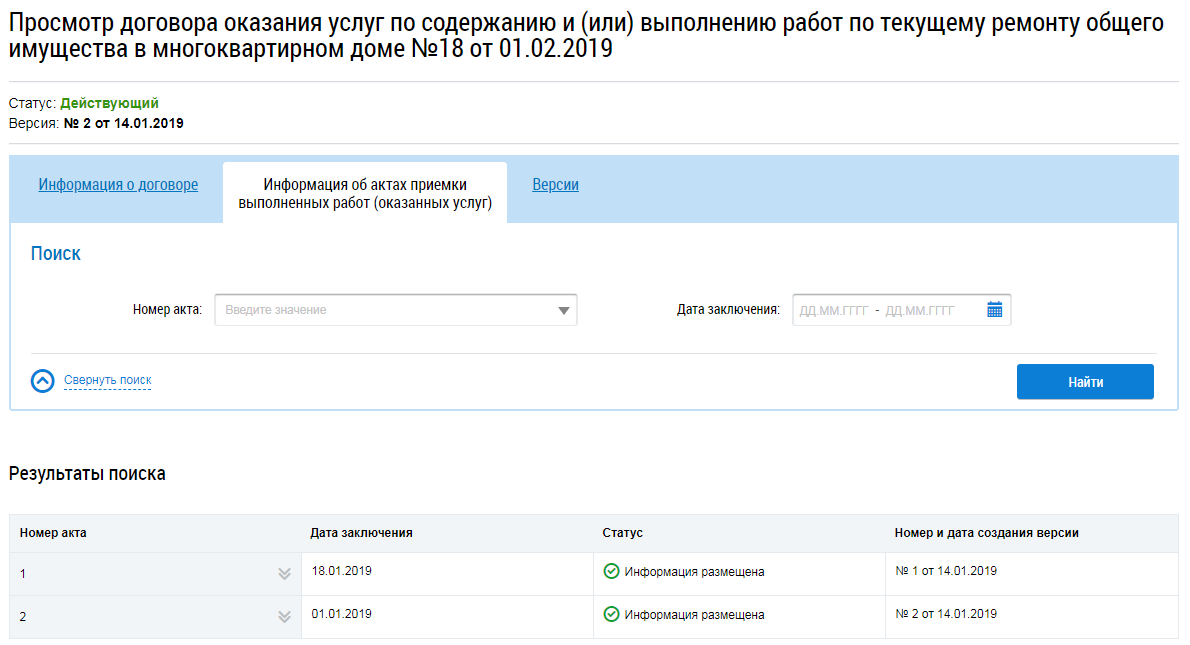Open the Номер акта dropdown arrow

564,311
